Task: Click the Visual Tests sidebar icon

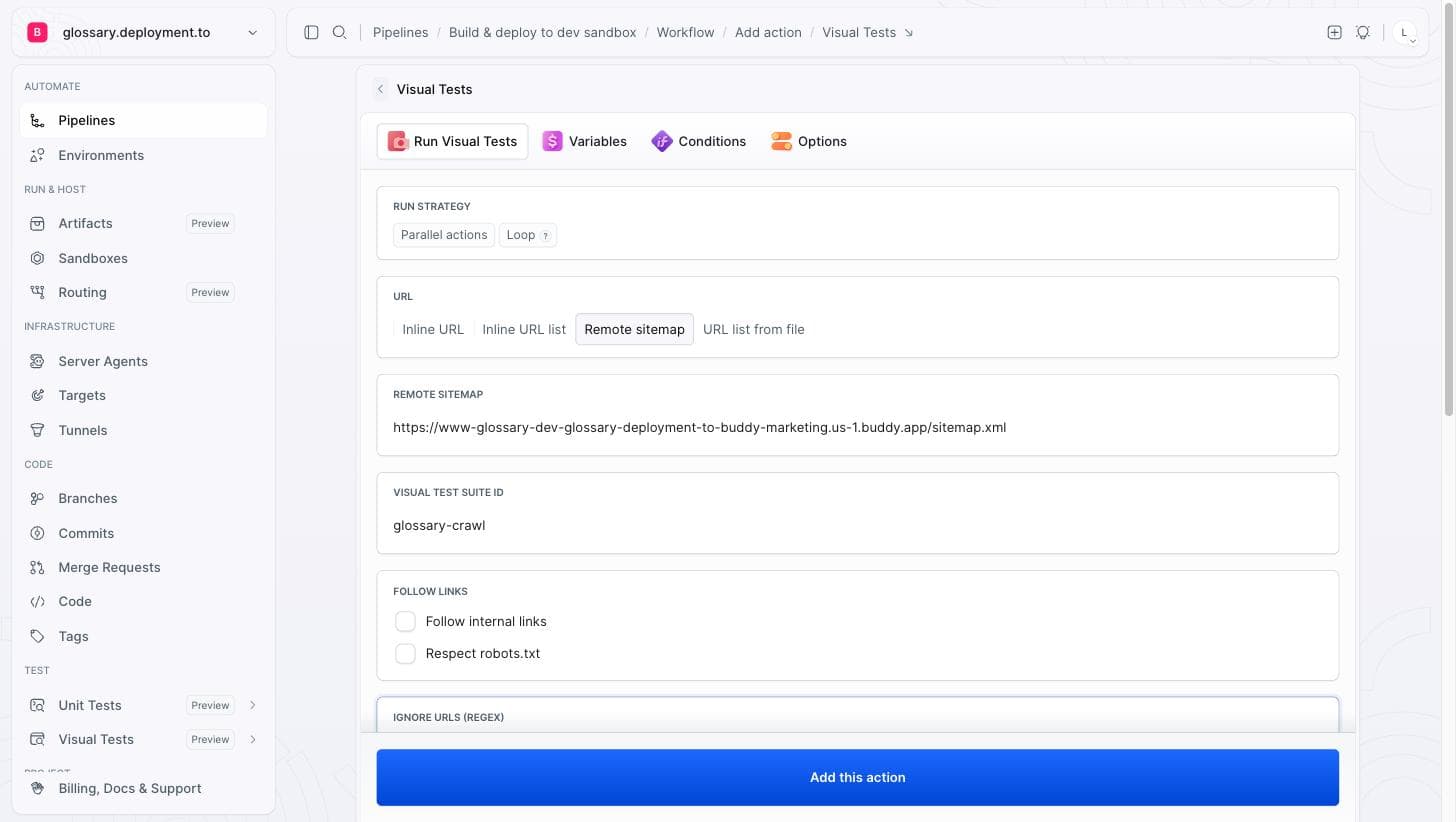Action: point(37,739)
